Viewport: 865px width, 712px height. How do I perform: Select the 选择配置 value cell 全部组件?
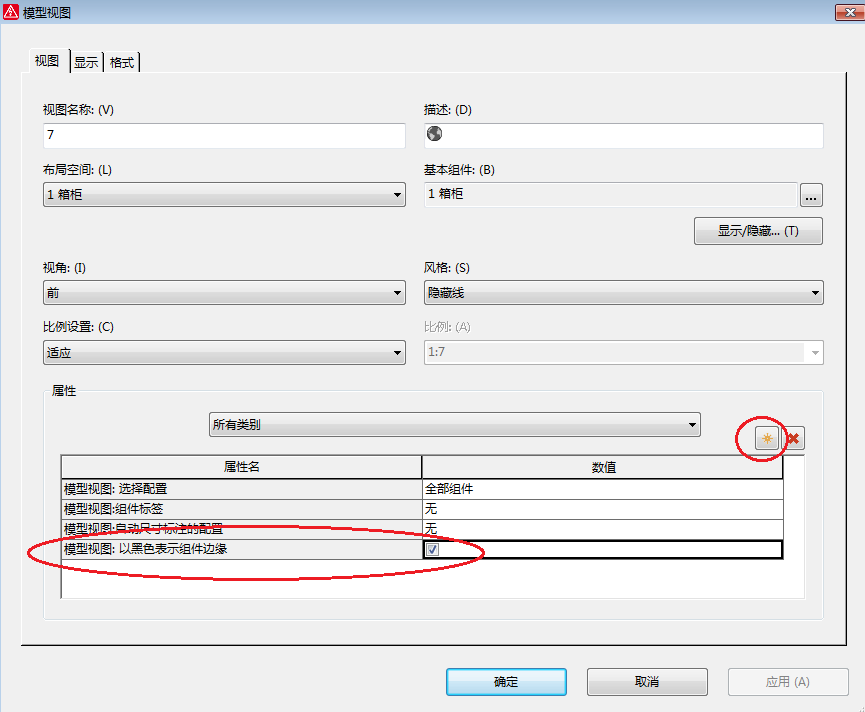pos(601,489)
